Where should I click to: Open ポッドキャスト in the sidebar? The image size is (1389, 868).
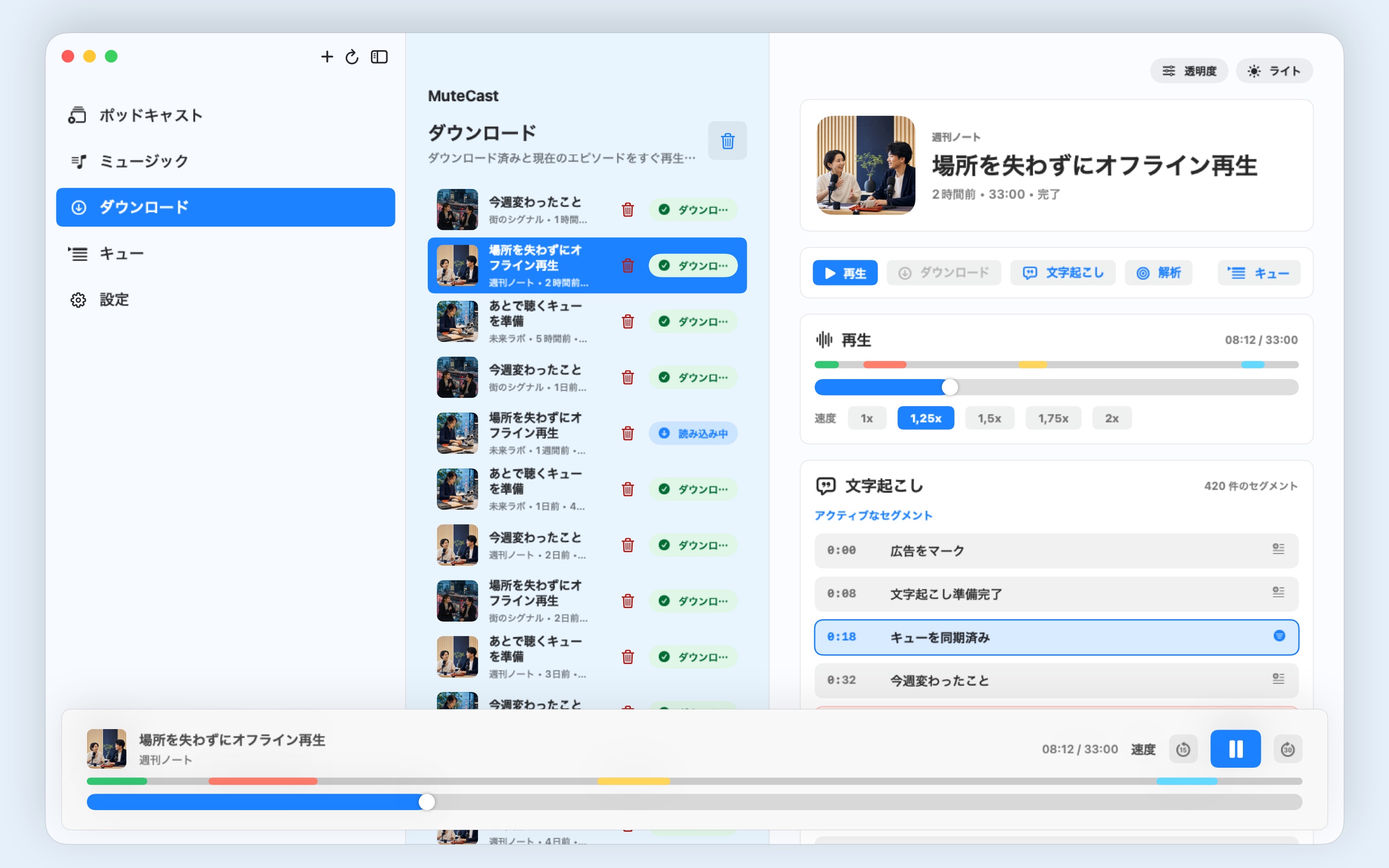pyautogui.click(x=226, y=115)
